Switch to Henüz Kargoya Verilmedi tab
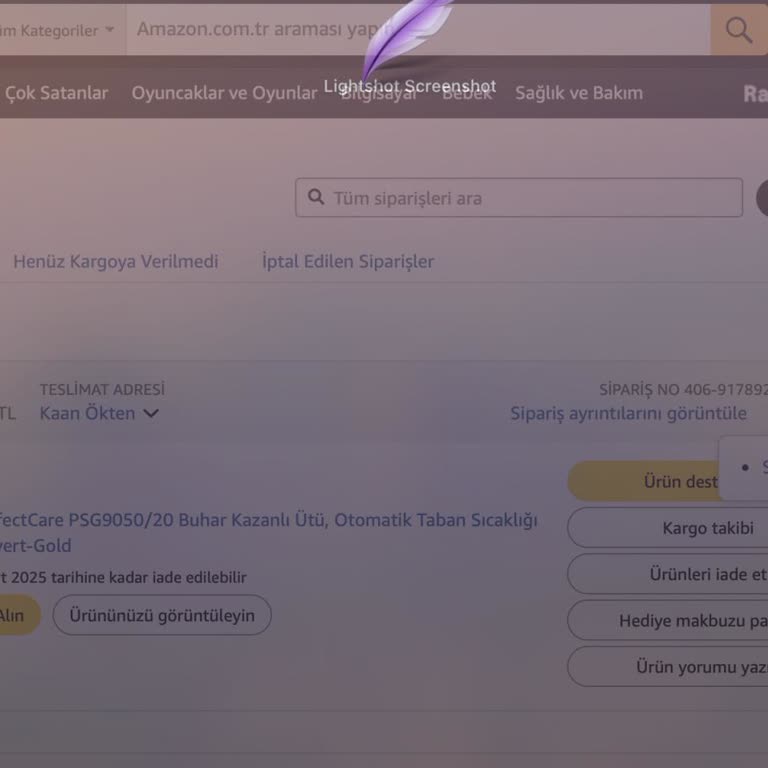This screenshot has height=768, width=768. pos(116,262)
